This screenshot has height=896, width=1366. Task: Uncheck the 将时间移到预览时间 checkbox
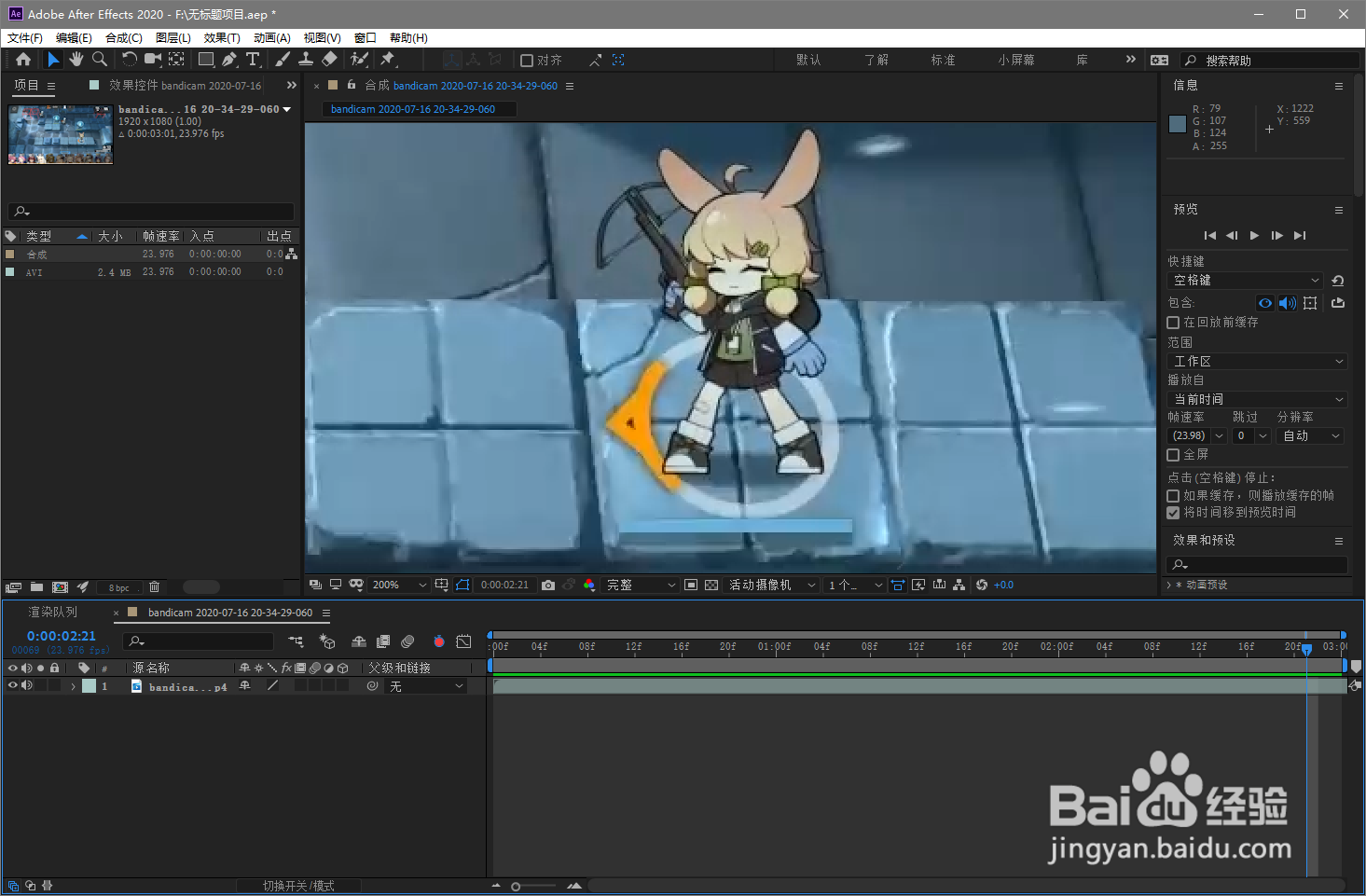[x=1173, y=513]
